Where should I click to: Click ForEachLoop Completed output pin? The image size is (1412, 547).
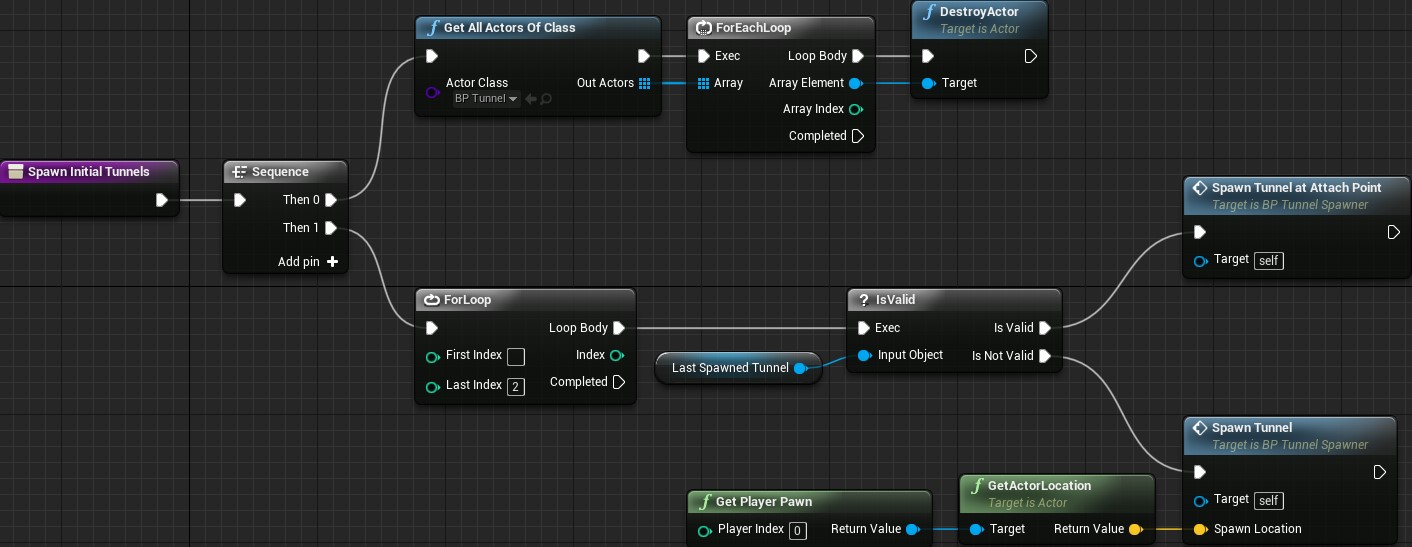857,136
